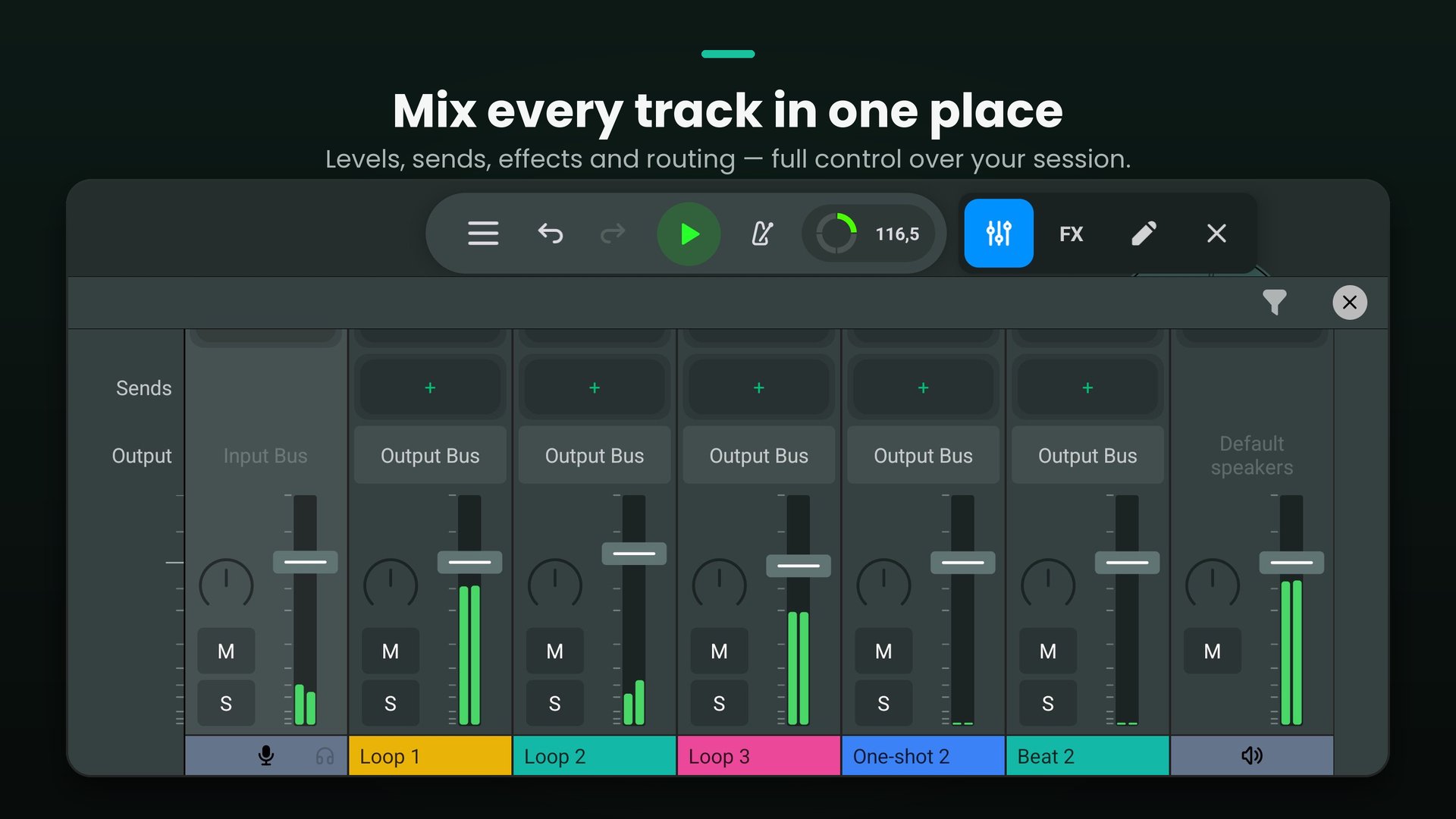Select the teal Beat 2 track label

tap(1087, 756)
